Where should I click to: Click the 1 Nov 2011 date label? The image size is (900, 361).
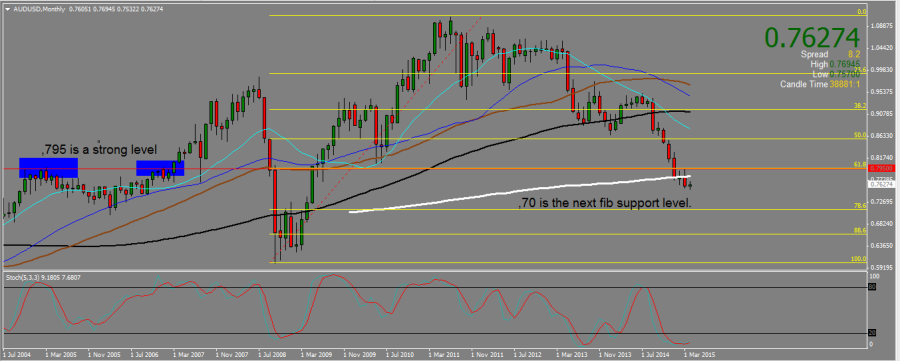(486, 354)
